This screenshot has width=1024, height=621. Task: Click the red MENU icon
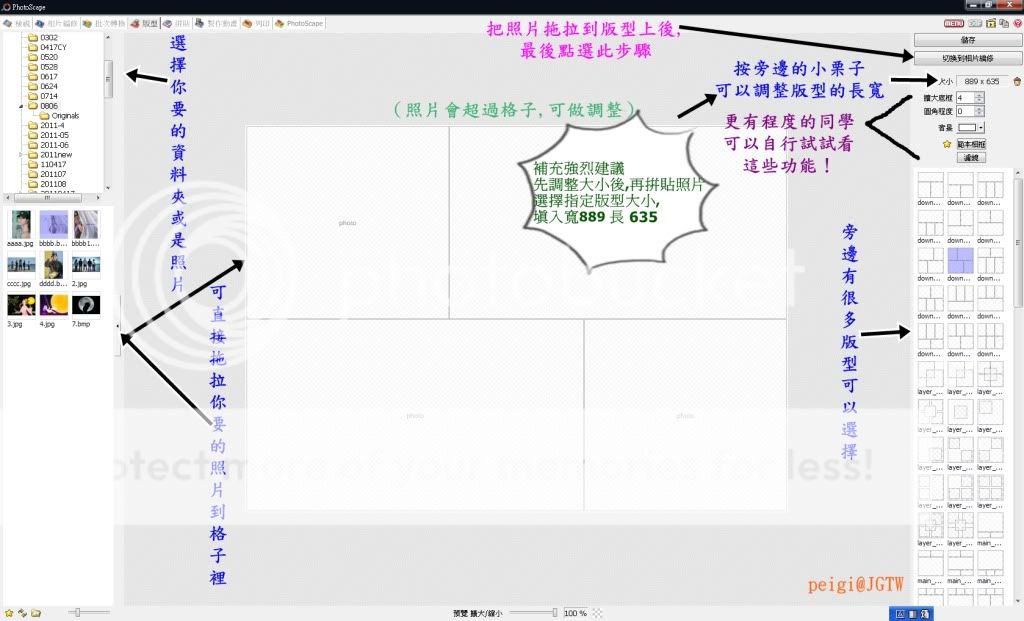(x=953, y=22)
